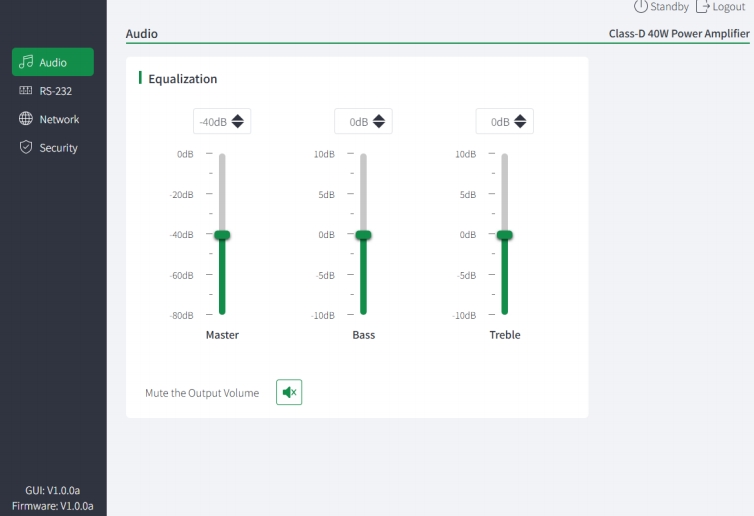Mute the output volume with speaker icon
The image size is (754, 516).
pyautogui.click(x=289, y=392)
